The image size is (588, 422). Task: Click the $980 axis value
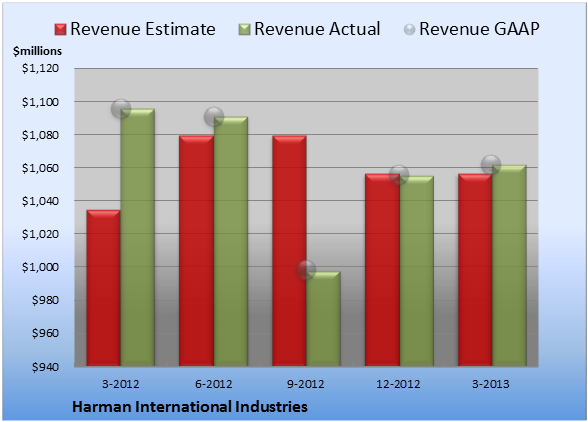pyautogui.click(x=45, y=300)
